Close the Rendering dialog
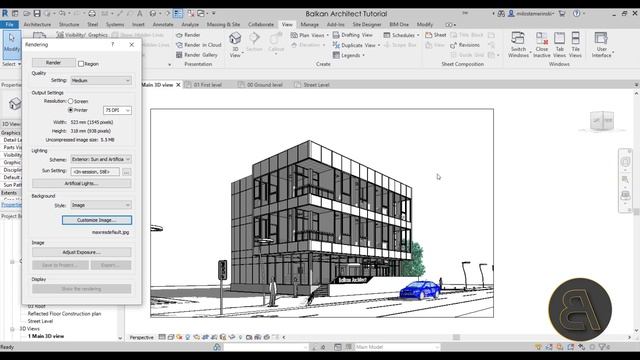This screenshot has height=360, width=640. tap(131, 44)
